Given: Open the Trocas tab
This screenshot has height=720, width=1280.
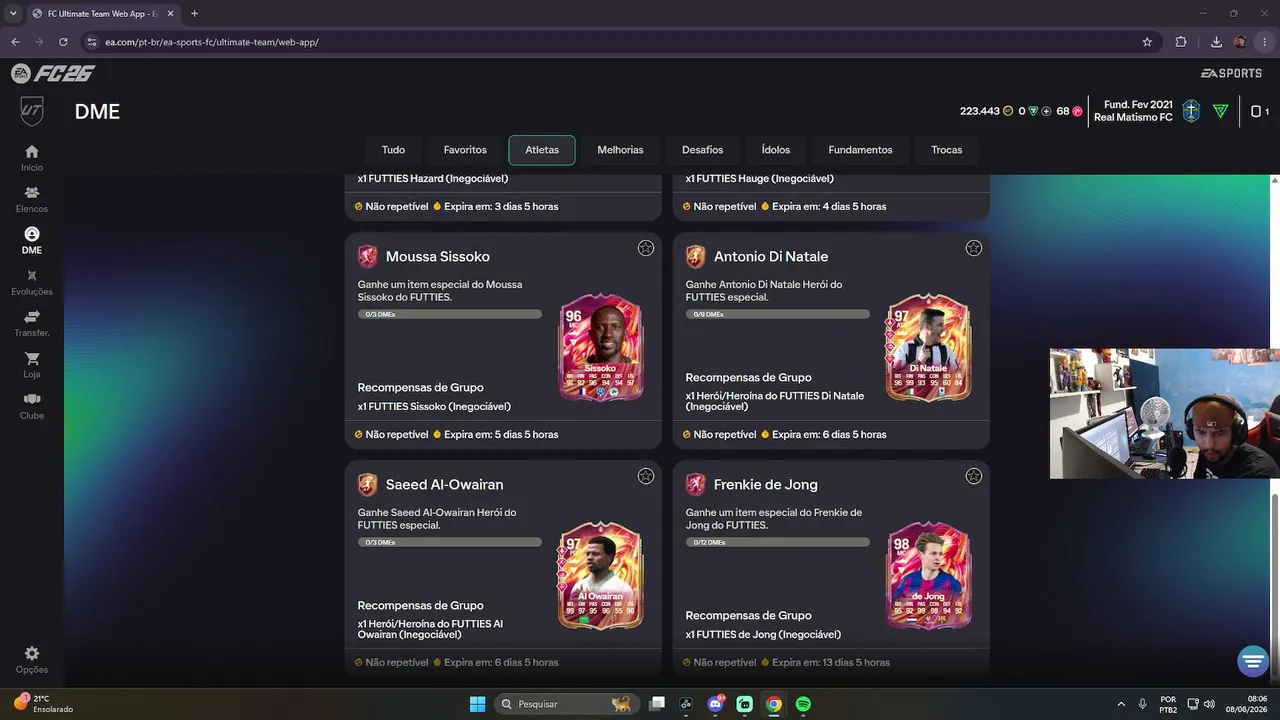Looking at the screenshot, I should coord(946,150).
